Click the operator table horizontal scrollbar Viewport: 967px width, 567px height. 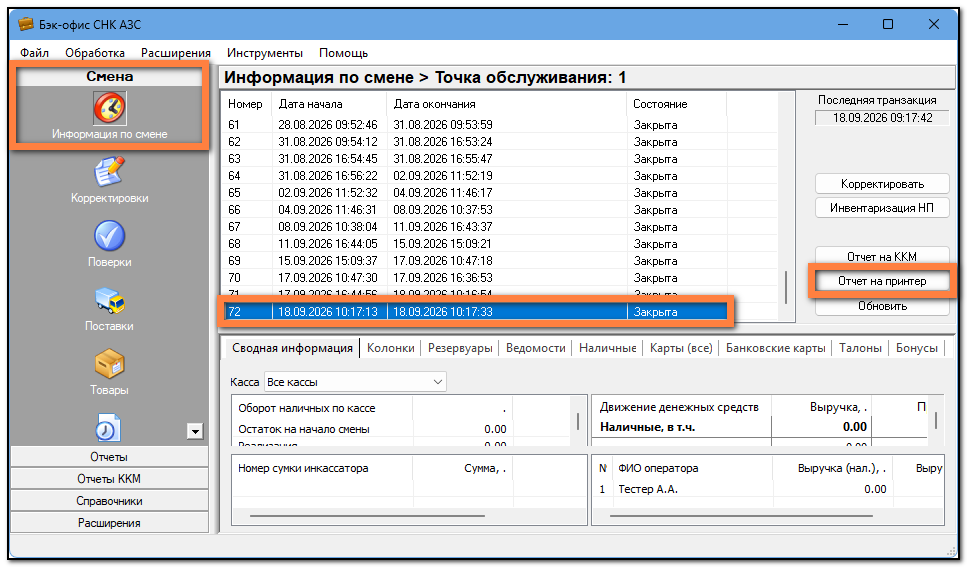pyautogui.click(x=741, y=516)
